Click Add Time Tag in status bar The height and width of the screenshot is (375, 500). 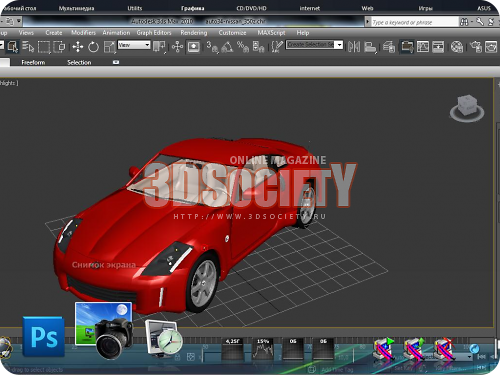click(337, 369)
